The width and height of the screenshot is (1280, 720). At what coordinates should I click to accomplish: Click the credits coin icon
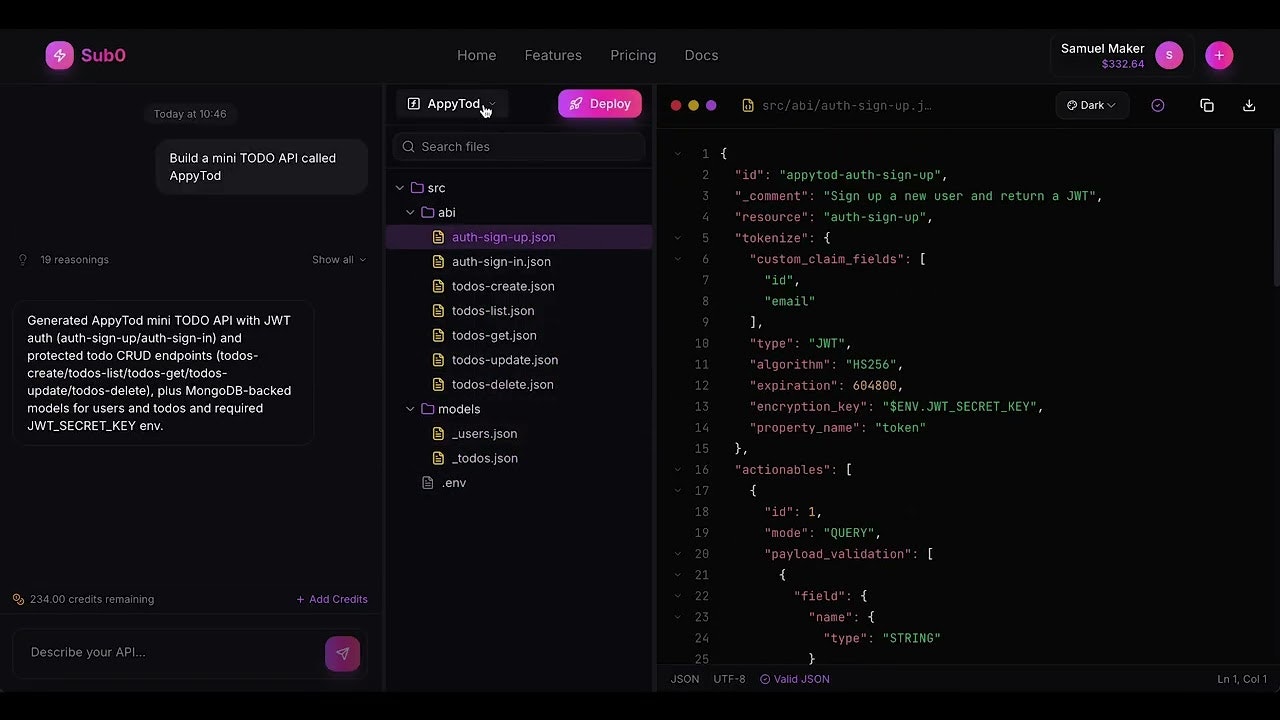point(18,599)
